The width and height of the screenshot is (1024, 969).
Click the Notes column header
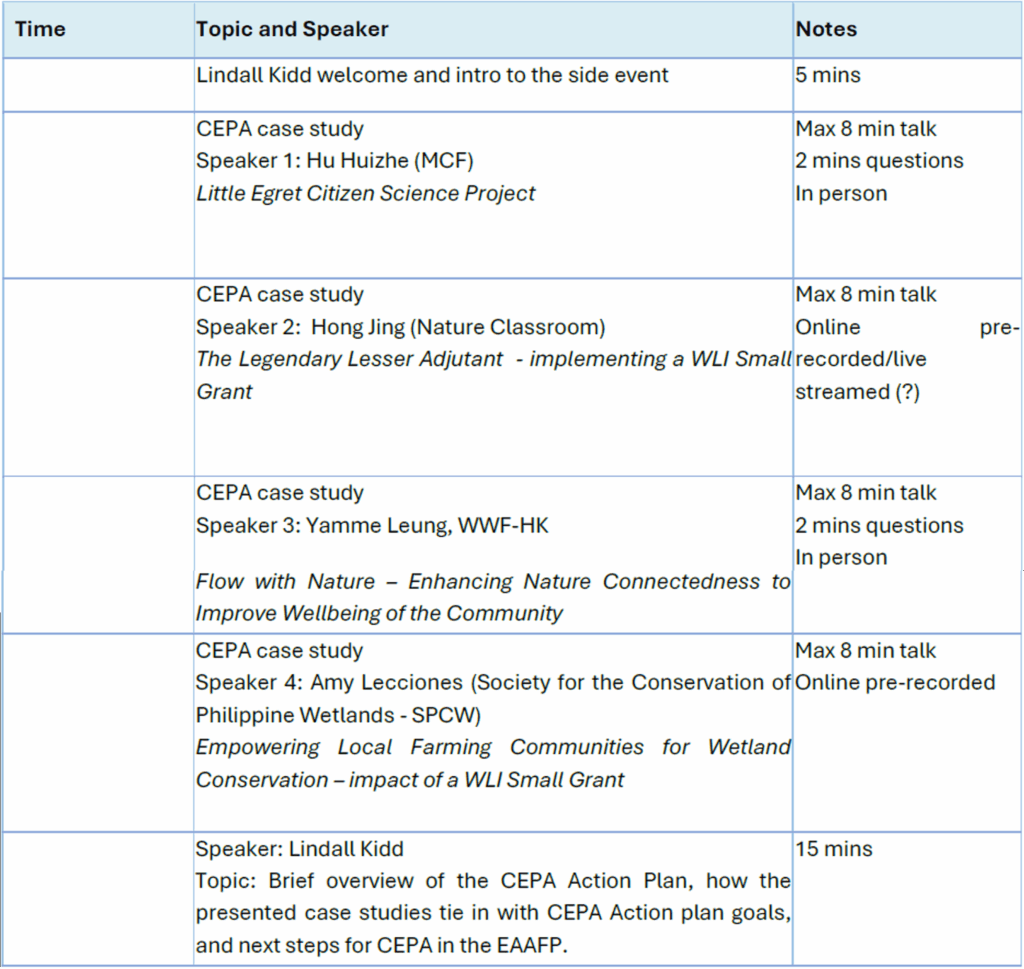[x=826, y=29]
